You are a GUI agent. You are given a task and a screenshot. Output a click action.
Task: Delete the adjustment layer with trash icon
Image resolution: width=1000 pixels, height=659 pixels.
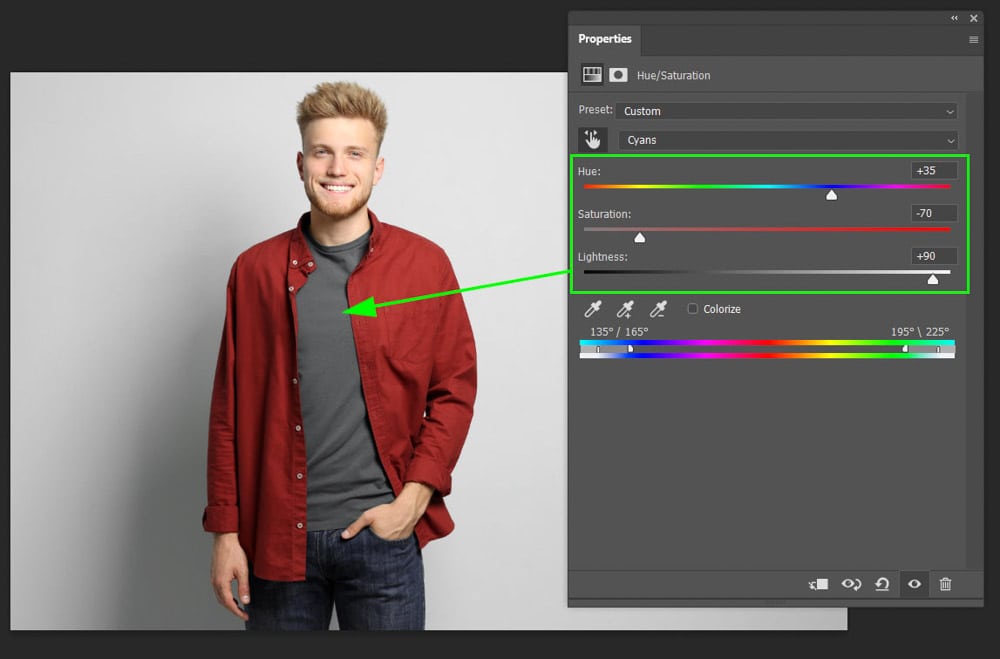coord(946,584)
